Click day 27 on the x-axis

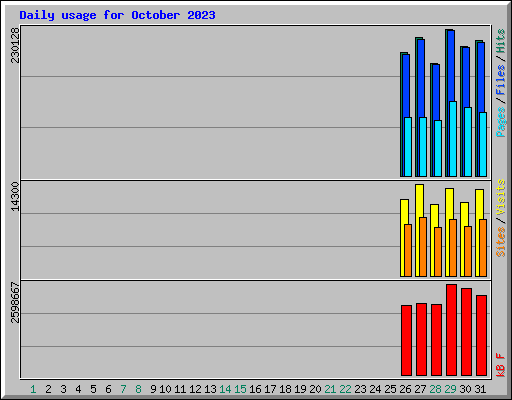420,389
